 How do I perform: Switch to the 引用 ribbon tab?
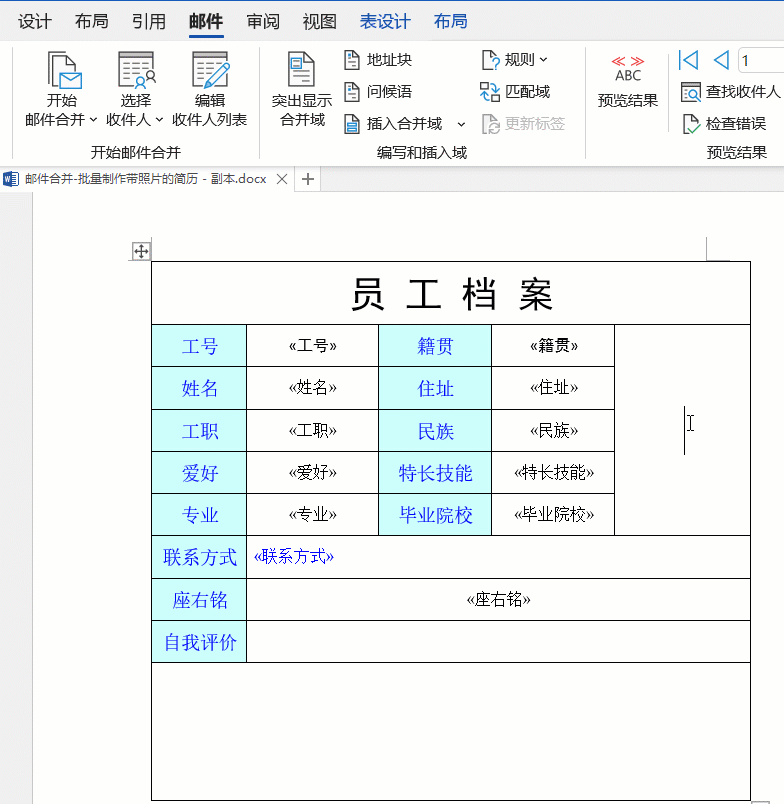(x=149, y=22)
